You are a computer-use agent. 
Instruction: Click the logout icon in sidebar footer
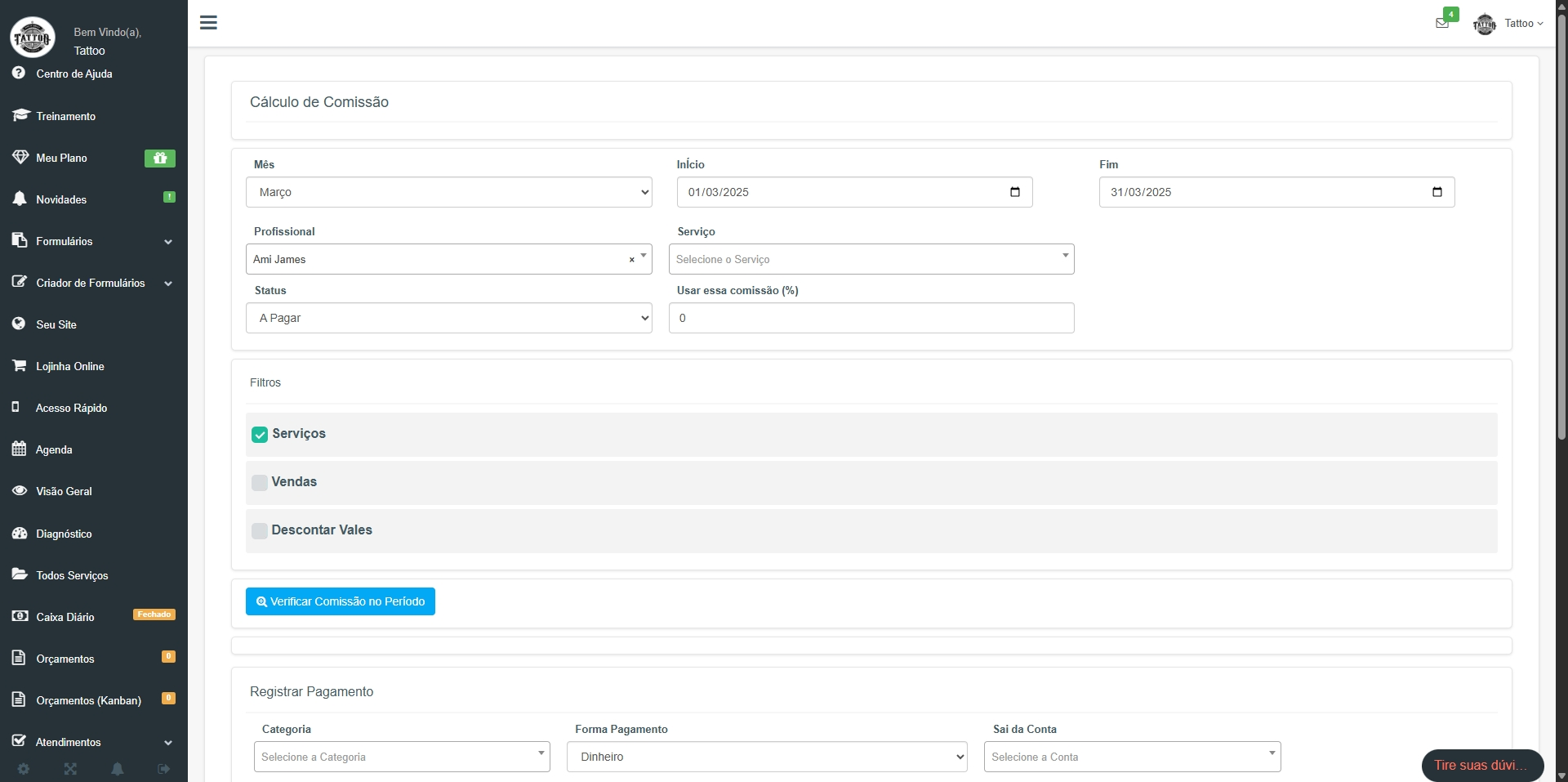click(x=164, y=769)
